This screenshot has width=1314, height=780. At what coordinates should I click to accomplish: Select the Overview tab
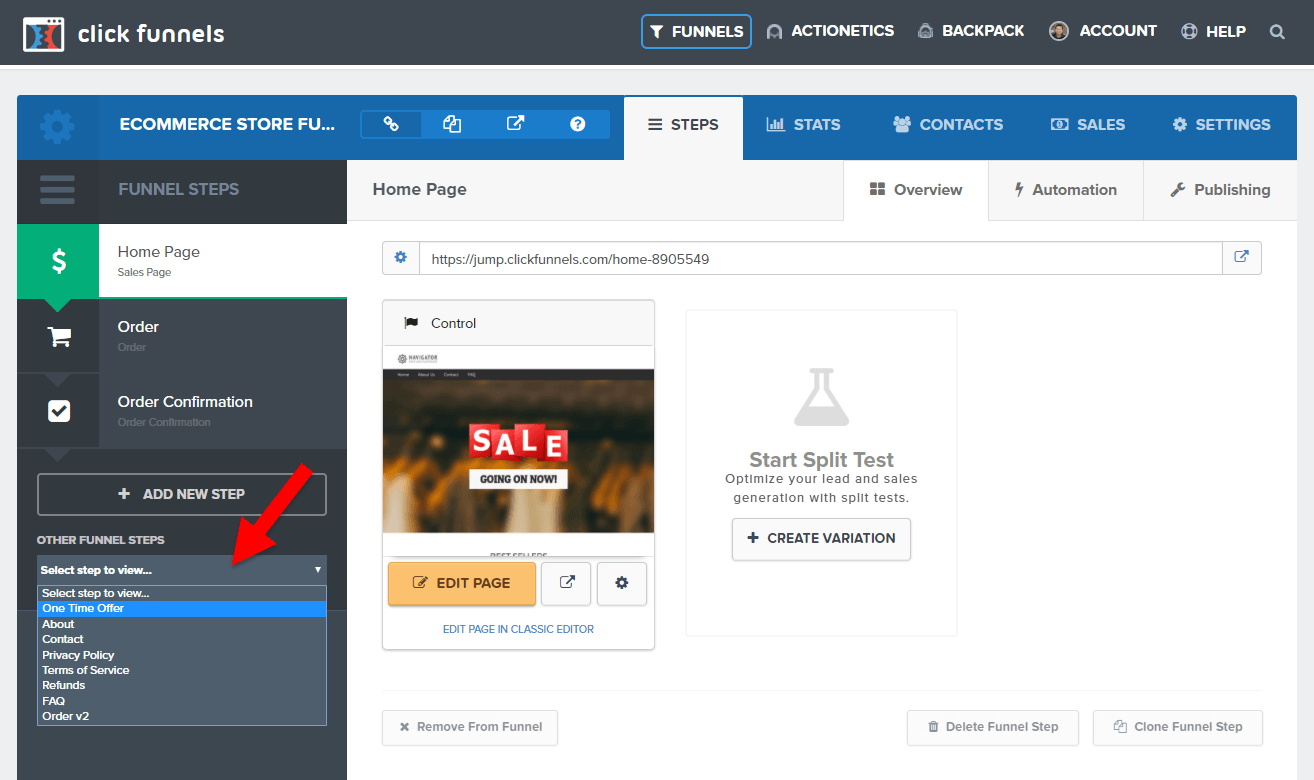[x=916, y=190]
